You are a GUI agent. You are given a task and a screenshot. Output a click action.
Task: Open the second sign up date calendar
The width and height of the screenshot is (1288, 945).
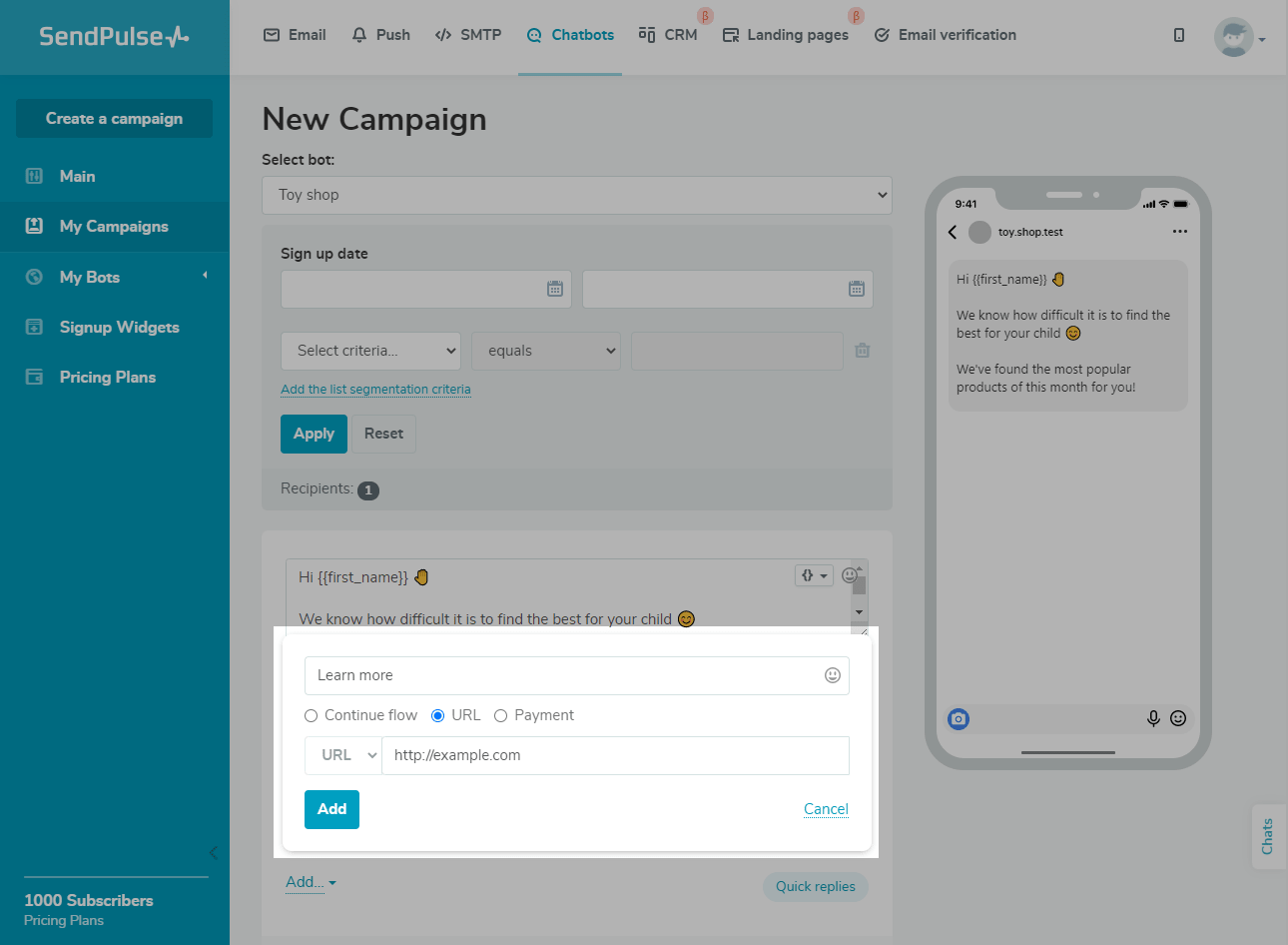coord(856,289)
